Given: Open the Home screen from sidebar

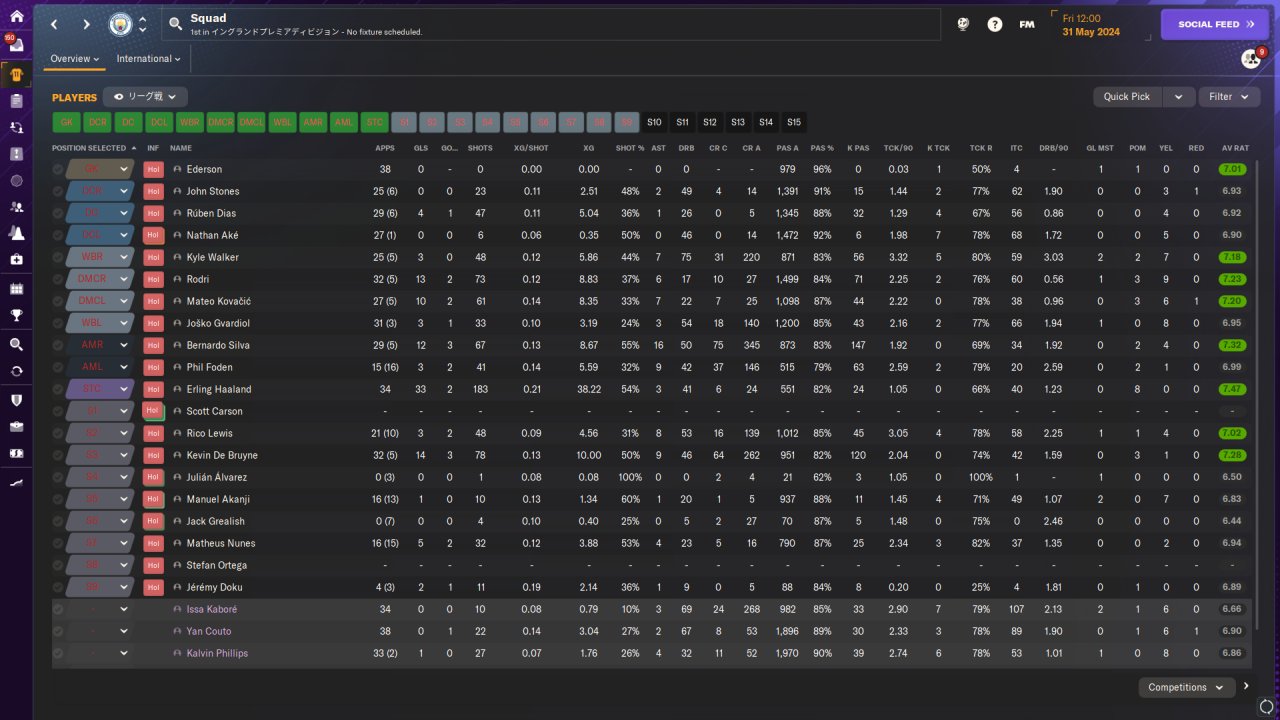Looking at the screenshot, I should point(16,16).
